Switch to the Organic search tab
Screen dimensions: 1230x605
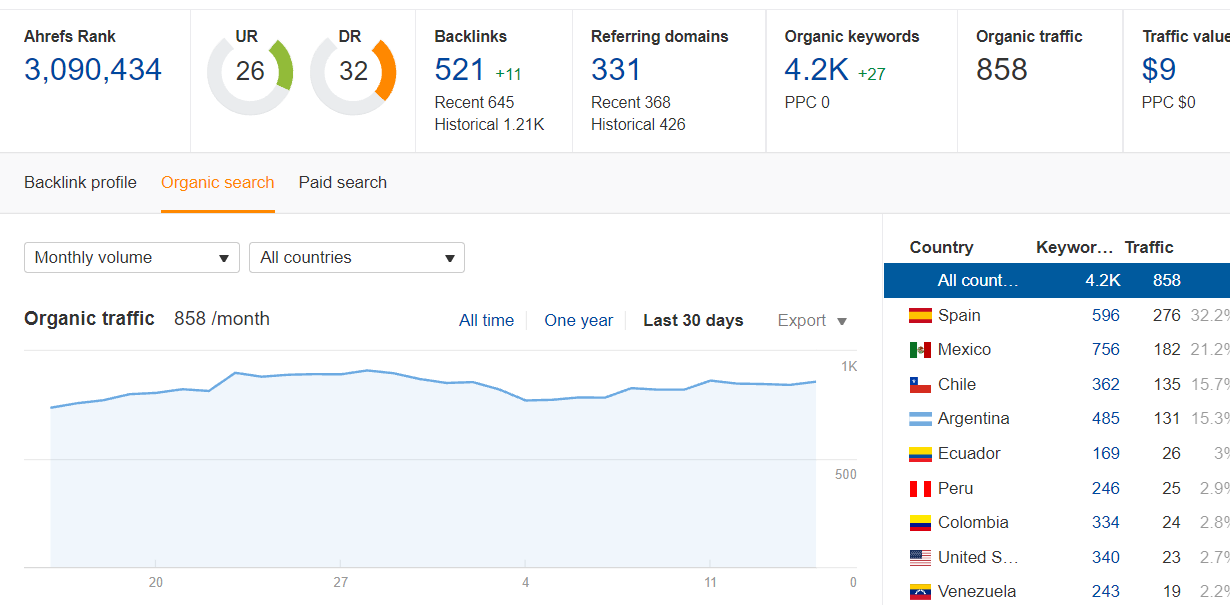pyautogui.click(x=217, y=182)
